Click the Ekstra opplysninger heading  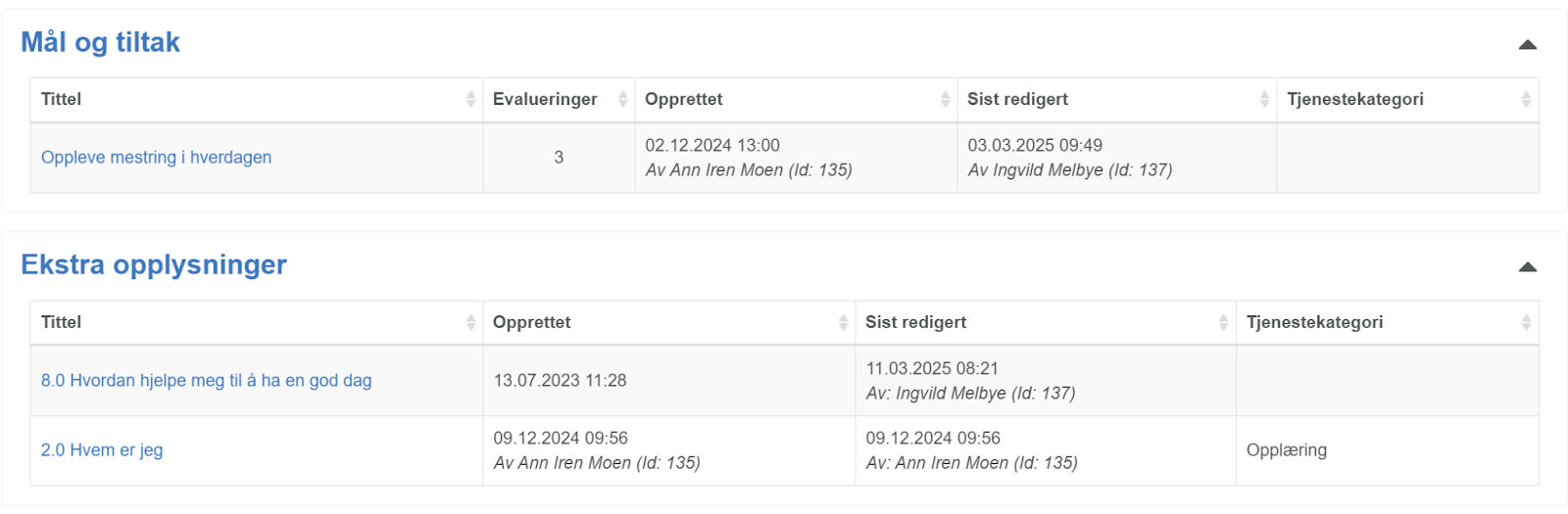pos(154,264)
